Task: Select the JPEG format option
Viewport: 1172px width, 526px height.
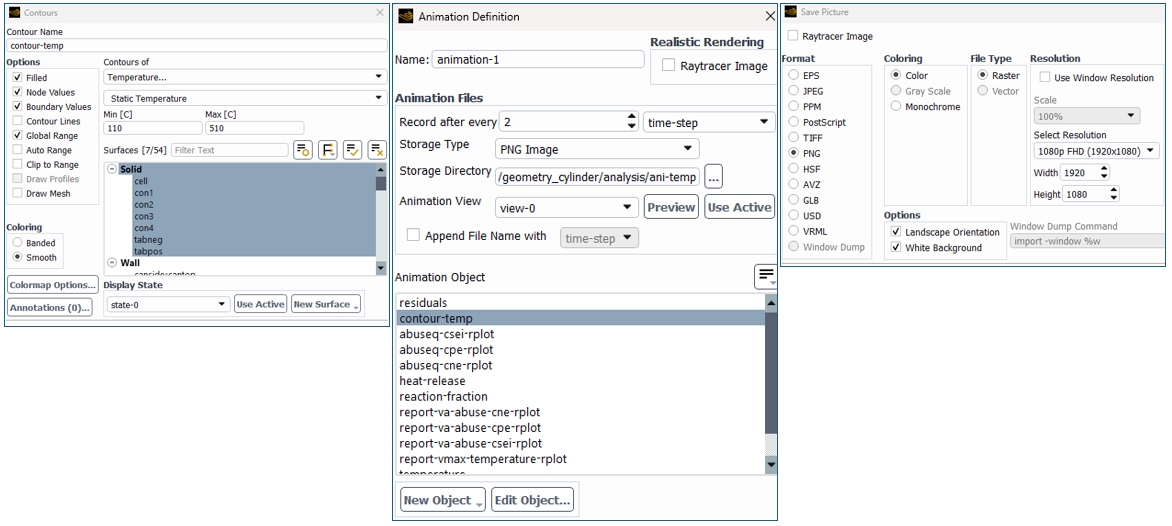Action: (793, 90)
